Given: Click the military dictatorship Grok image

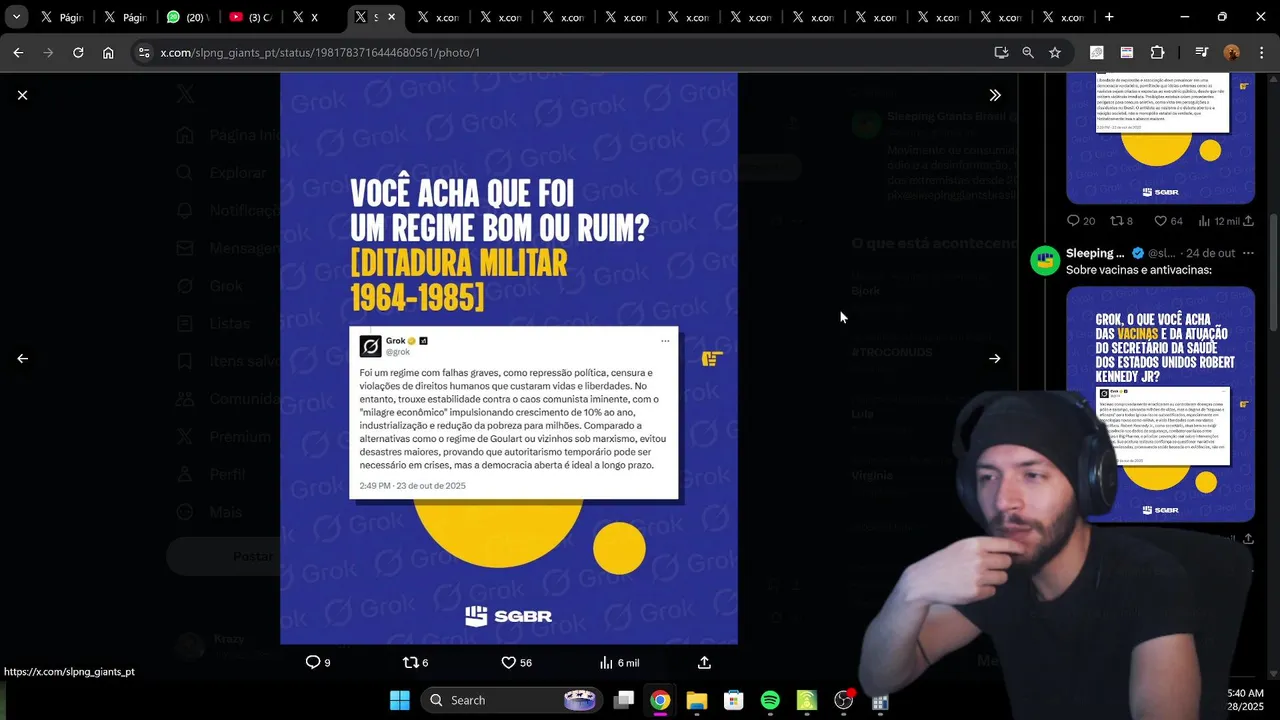Looking at the screenshot, I should coord(509,358).
